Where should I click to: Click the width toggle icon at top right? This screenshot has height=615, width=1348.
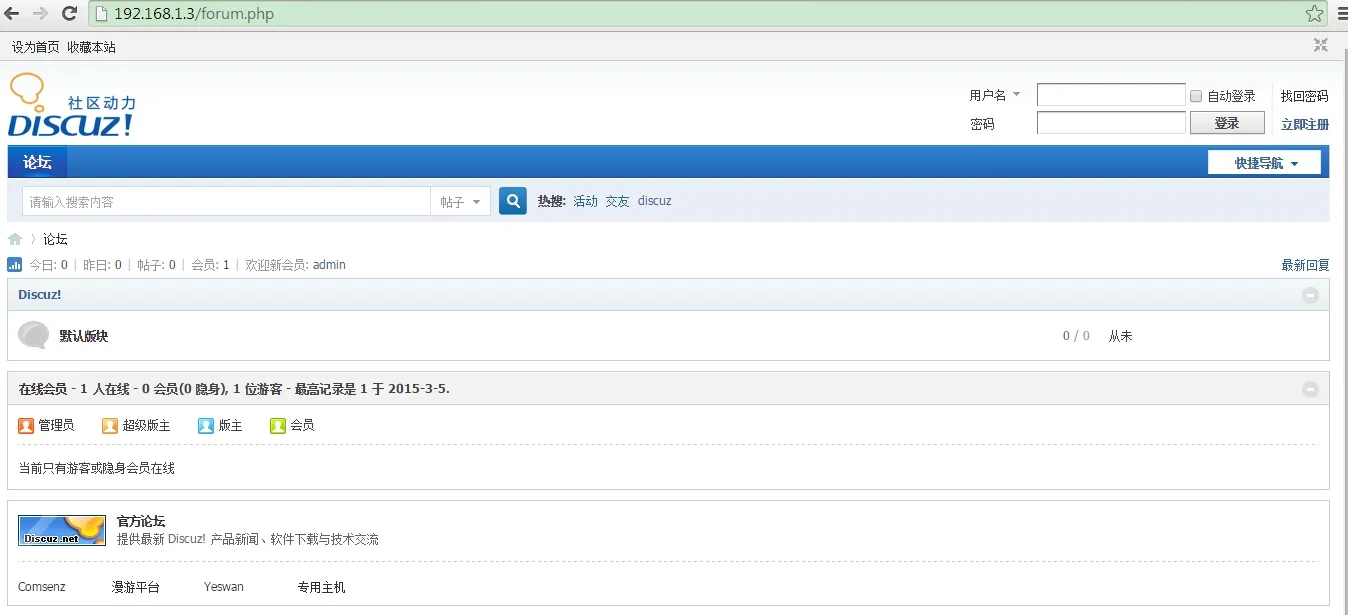(x=1321, y=45)
